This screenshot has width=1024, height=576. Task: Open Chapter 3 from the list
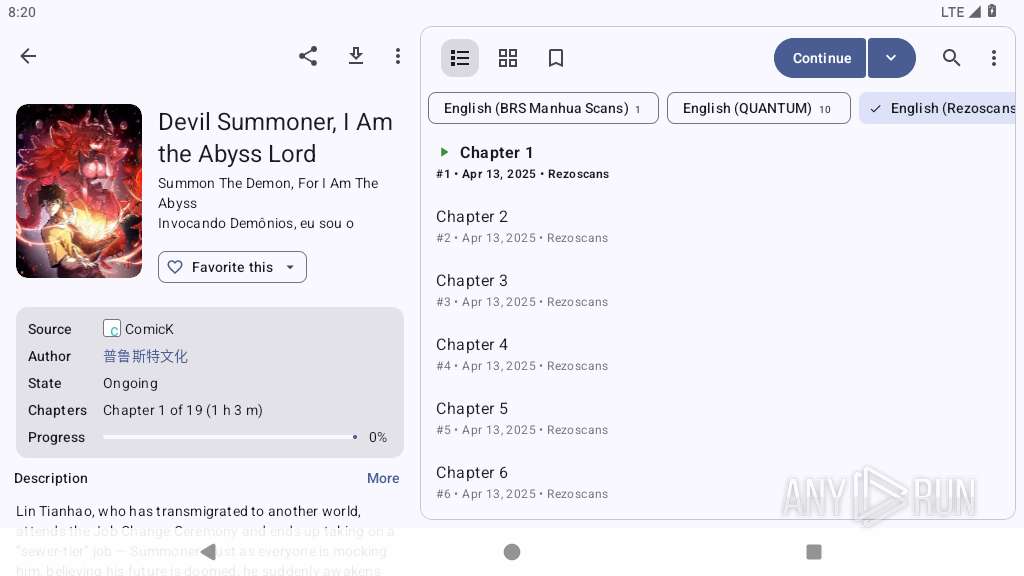point(718,290)
